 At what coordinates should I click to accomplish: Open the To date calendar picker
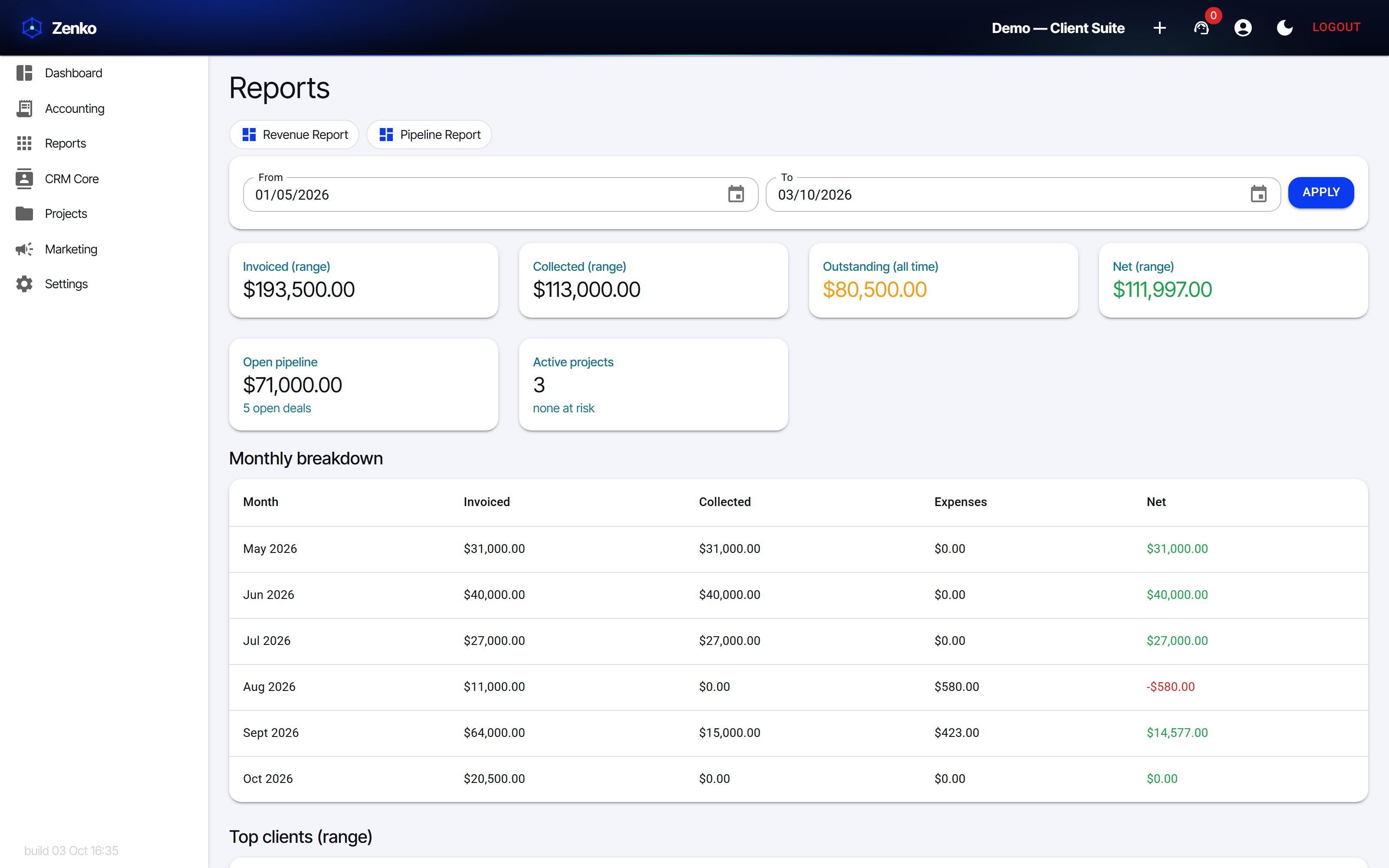pyautogui.click(x=1259, y=194)
